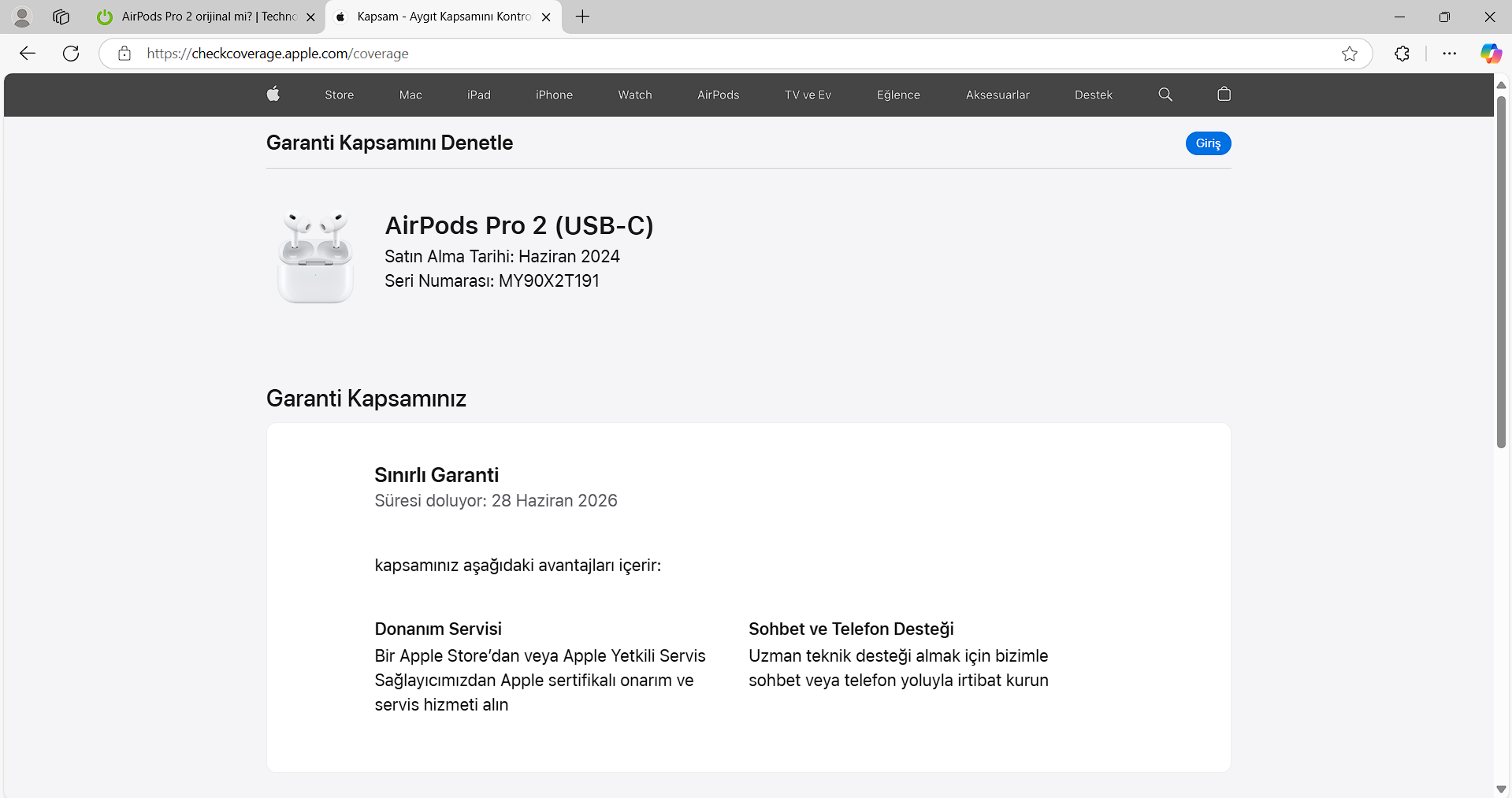The image size is (1512, 798).
Task: Open Settings and more ellipsis menu
Action: tap(1449, 54)
